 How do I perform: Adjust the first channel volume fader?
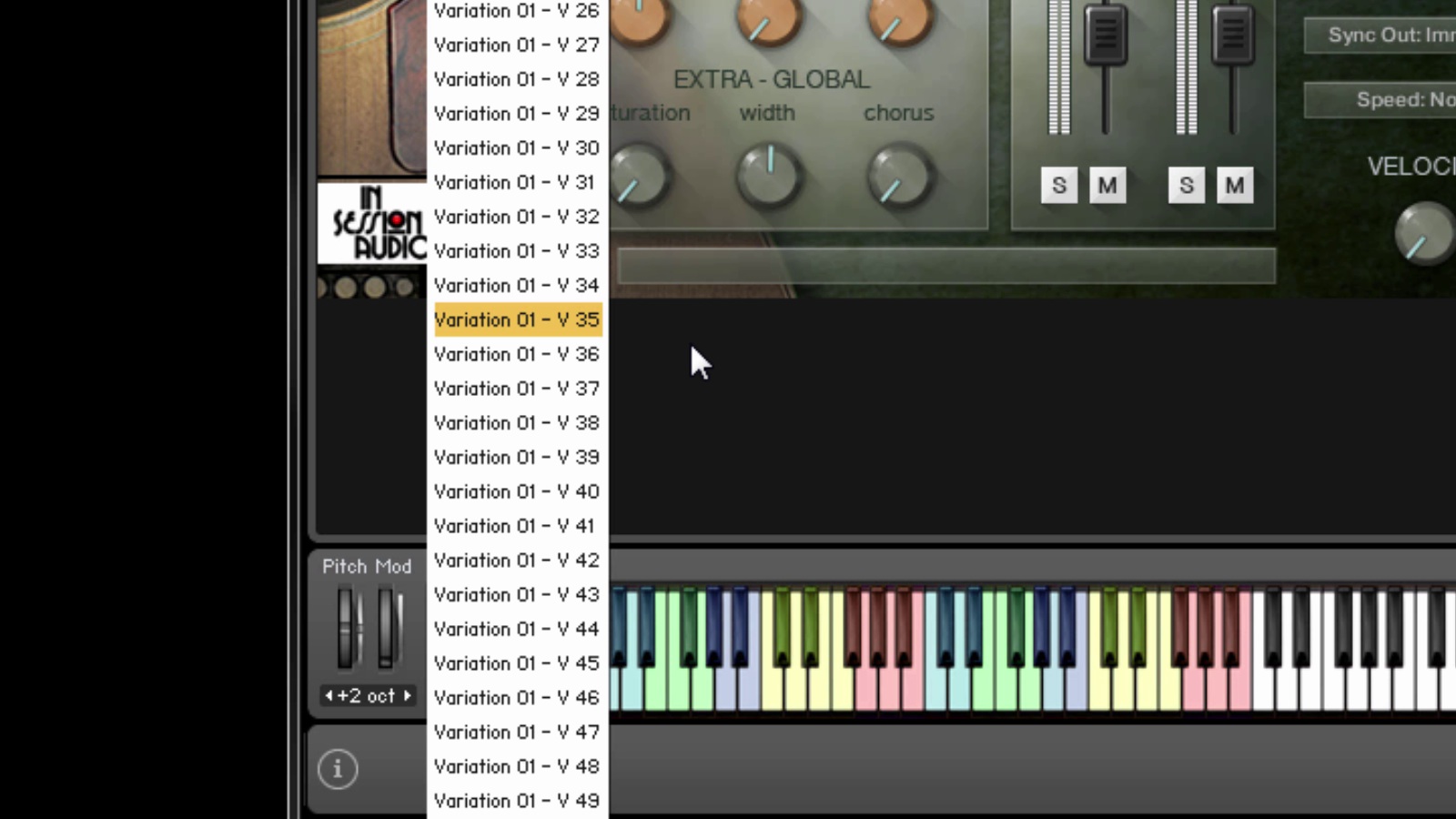1106,34
